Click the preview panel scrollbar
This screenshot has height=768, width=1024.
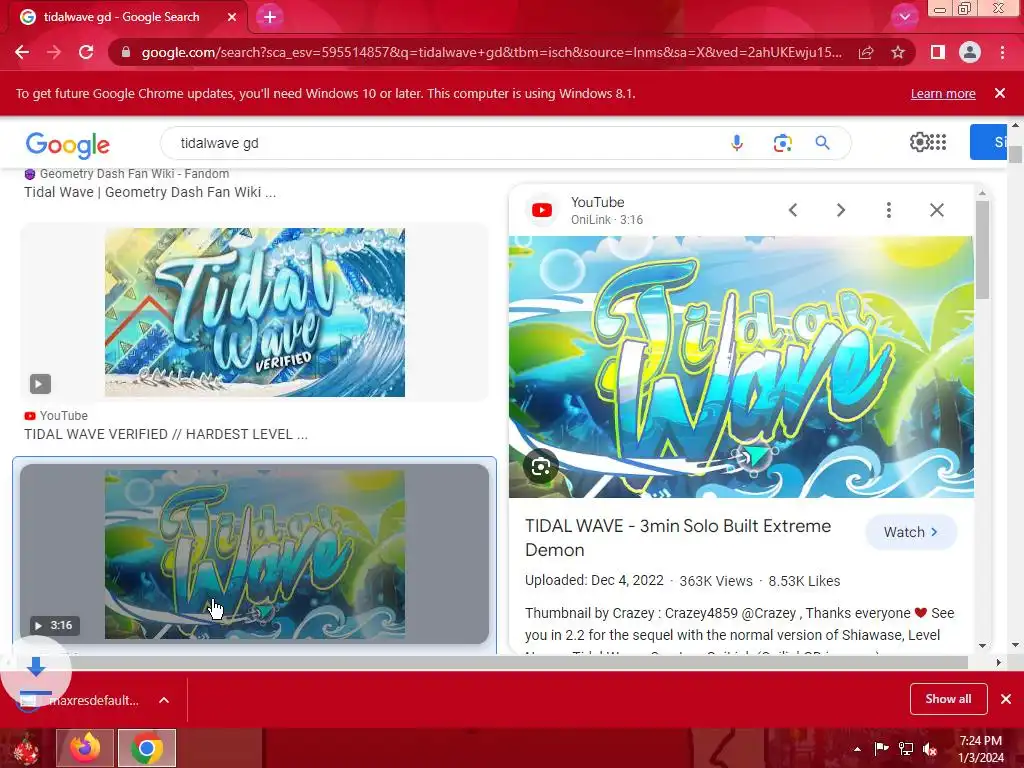tap(982, 248)
